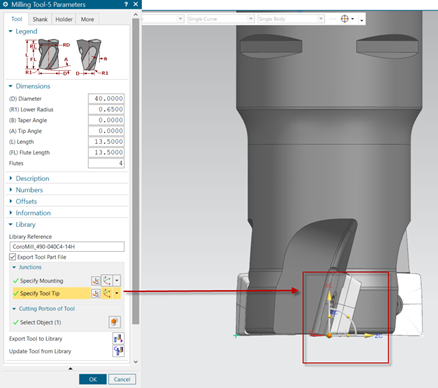
Task: Click the right tapered tool legend diagram
Action: (x=91, y=56)
